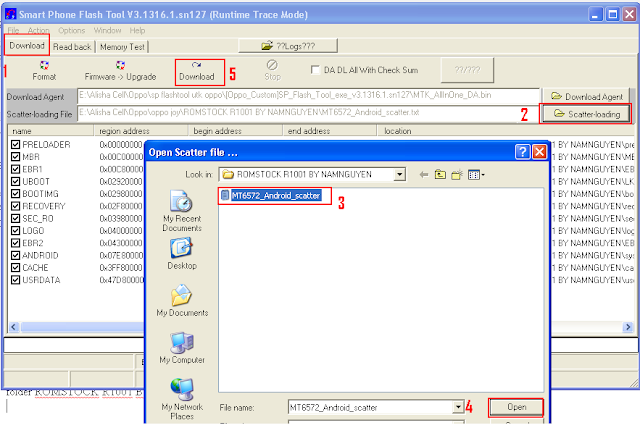Click the File name input field
This screenshot has height=428, width=640.
pyautogui.click(x=371, y=407)
